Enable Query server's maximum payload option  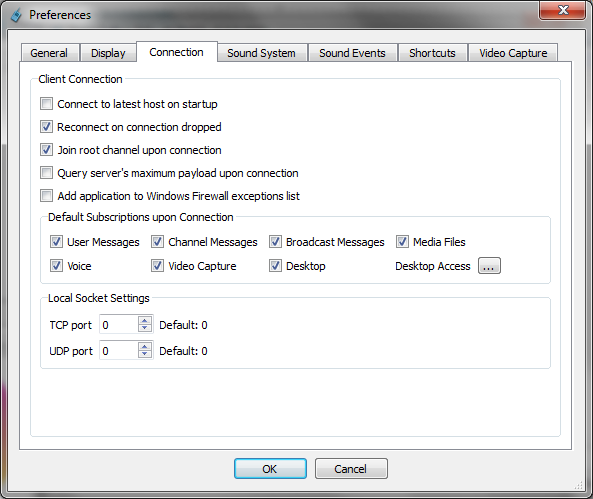(x=47, y=173)
